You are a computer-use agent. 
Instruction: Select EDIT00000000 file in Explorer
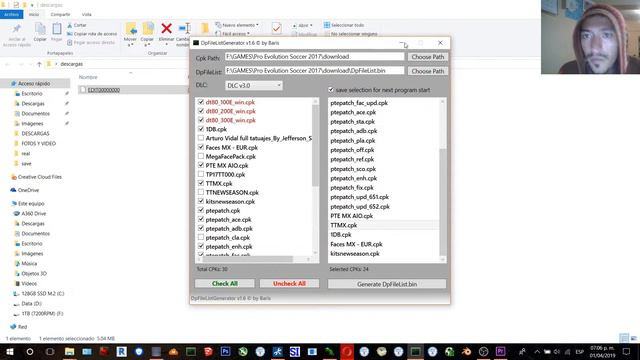(104, 90)
